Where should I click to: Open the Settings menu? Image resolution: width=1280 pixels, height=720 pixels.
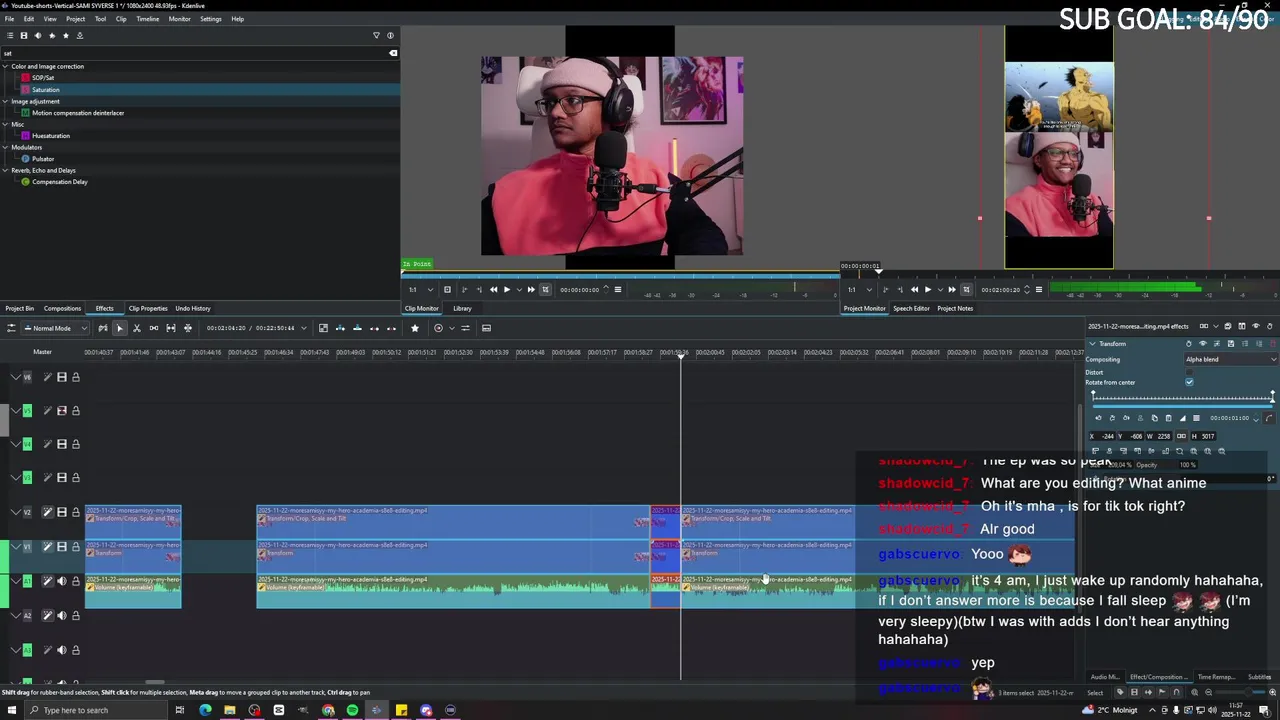coord(211,19)
